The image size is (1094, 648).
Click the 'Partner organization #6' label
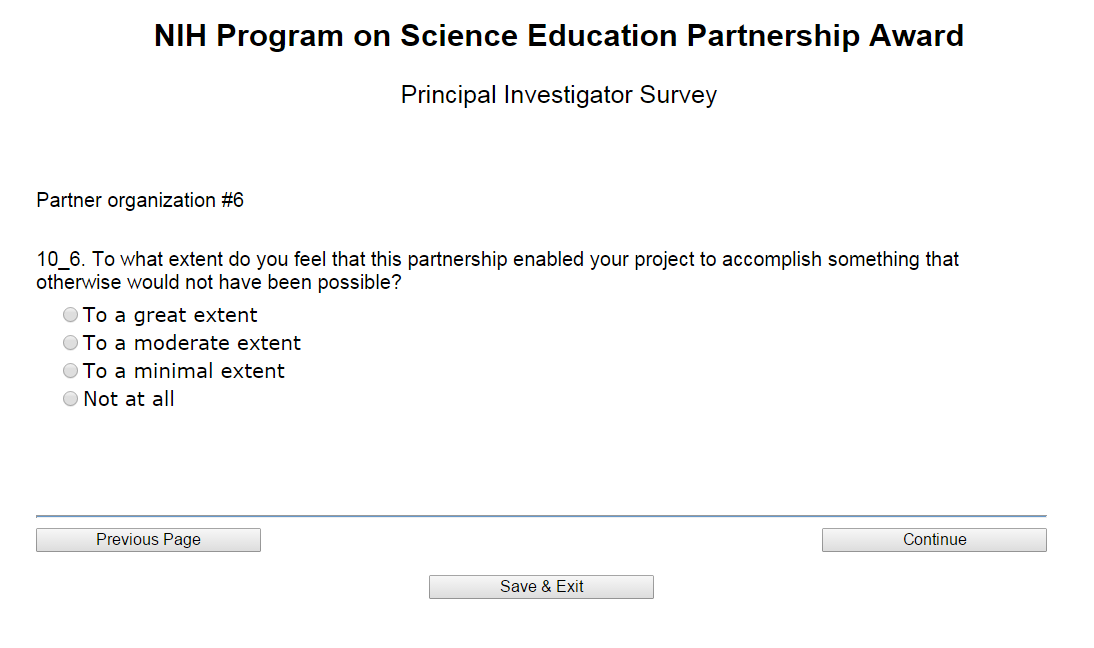[x=140, y=200]
